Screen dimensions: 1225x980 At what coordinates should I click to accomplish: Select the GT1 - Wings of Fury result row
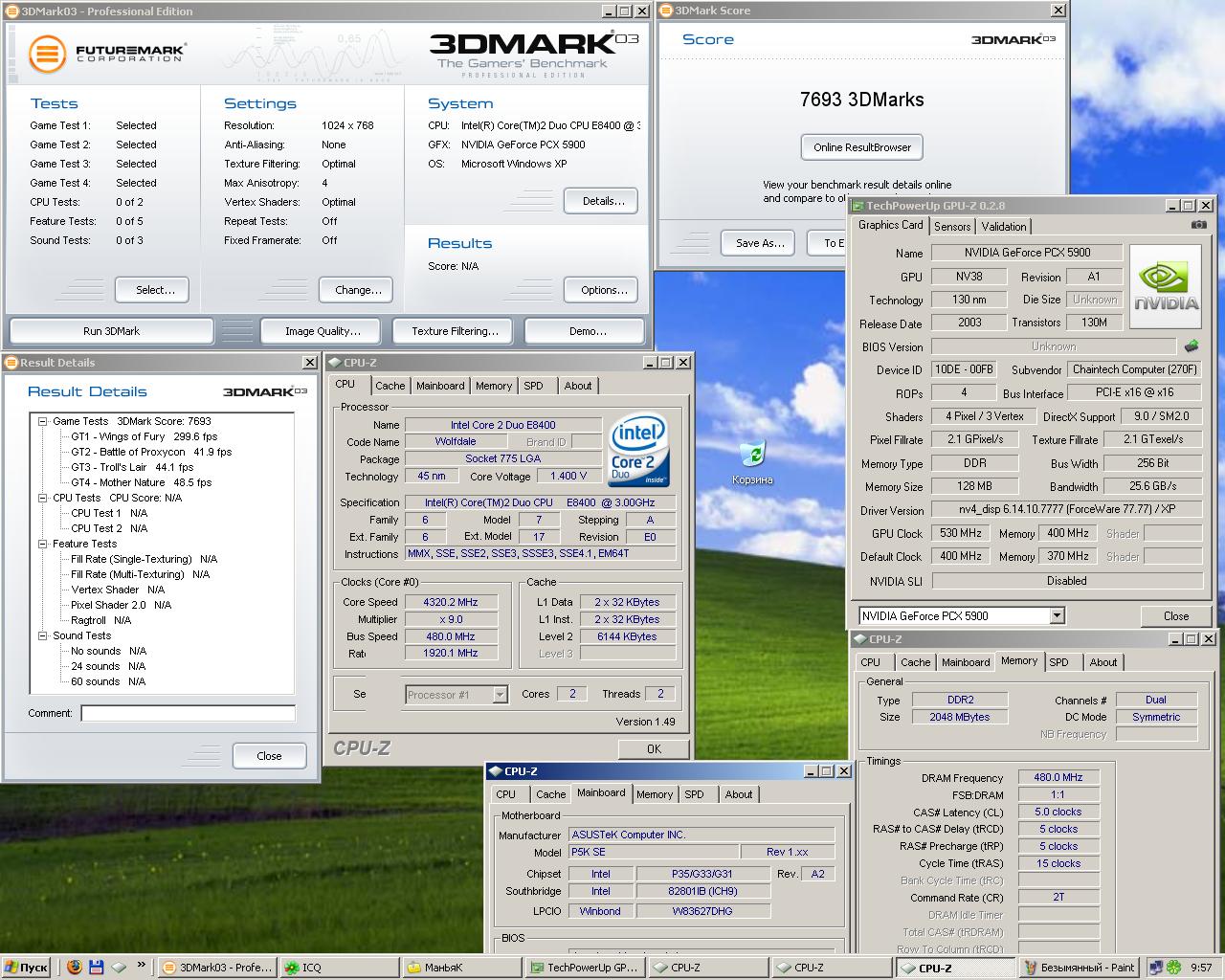coord(144,436)
